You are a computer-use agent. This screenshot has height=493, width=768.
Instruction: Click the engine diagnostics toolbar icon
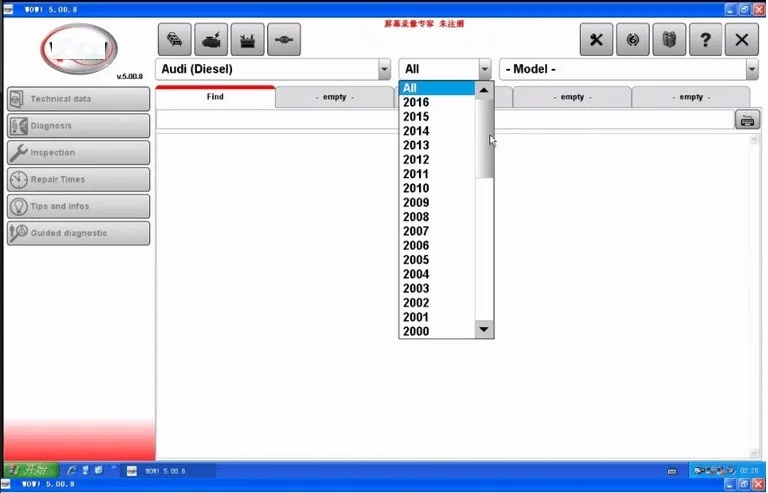[x=211, y=39]
